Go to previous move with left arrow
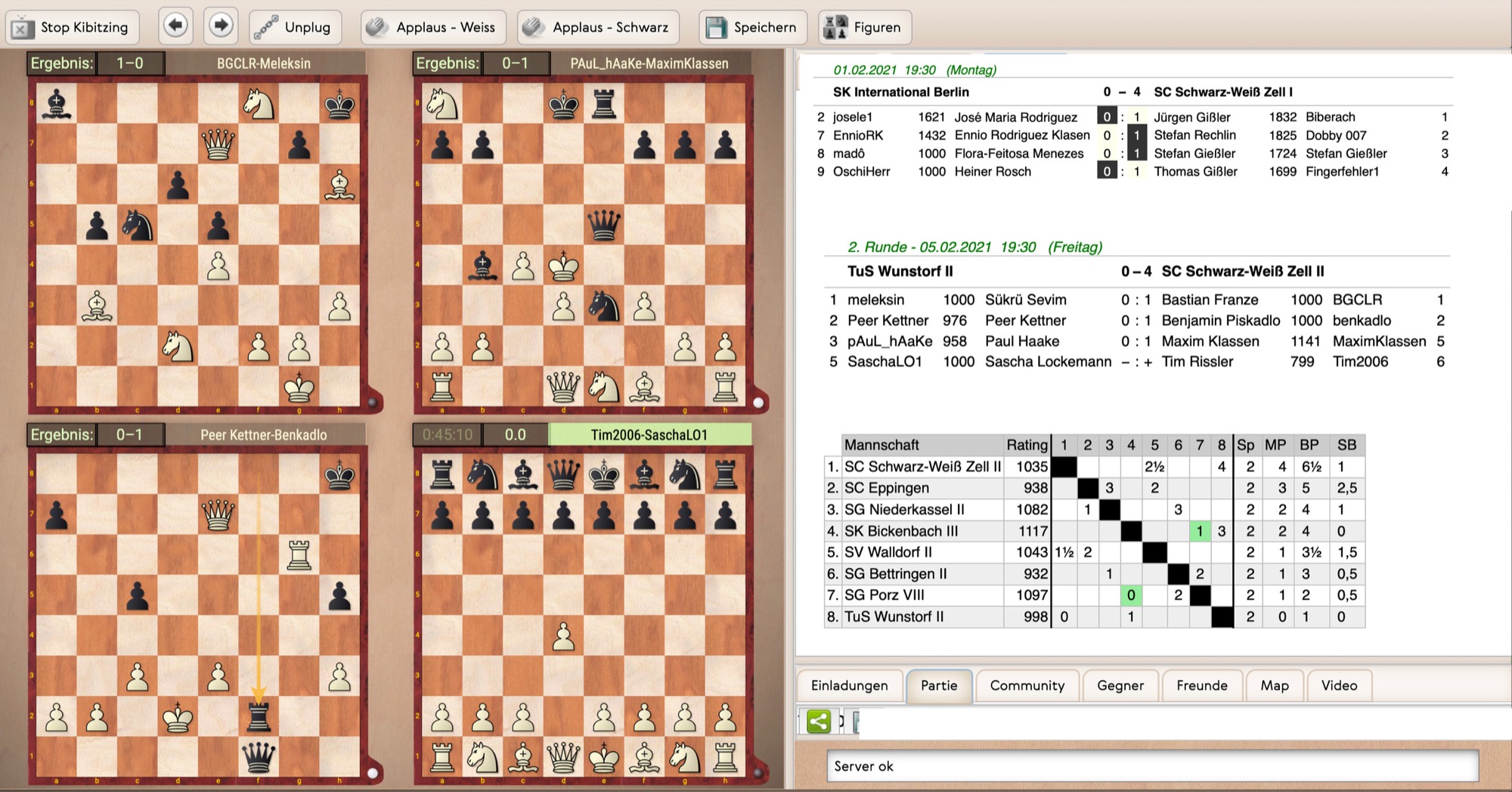 click(x=175, y=26)
